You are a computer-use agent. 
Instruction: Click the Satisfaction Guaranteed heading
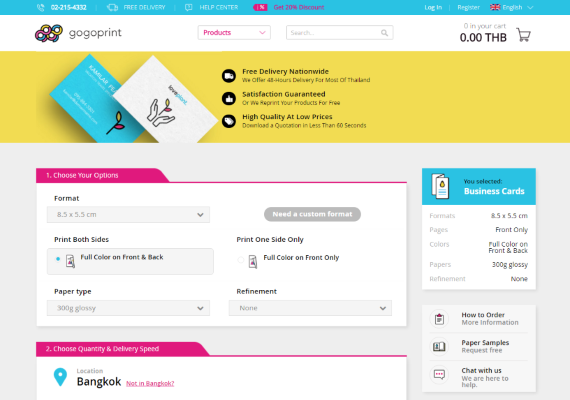pos(284,94)
